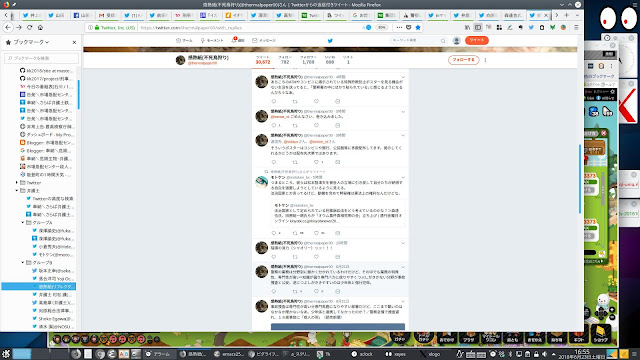Click the モトケン tweet avatar

pos(262,182)
